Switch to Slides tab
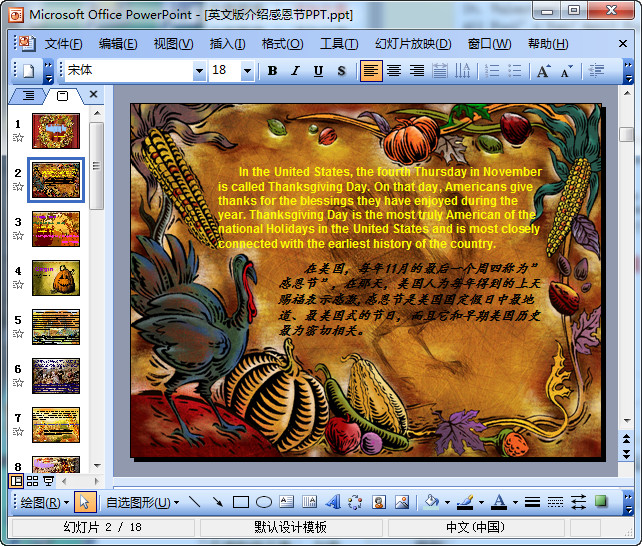The image size is (642, 546). 62,96
